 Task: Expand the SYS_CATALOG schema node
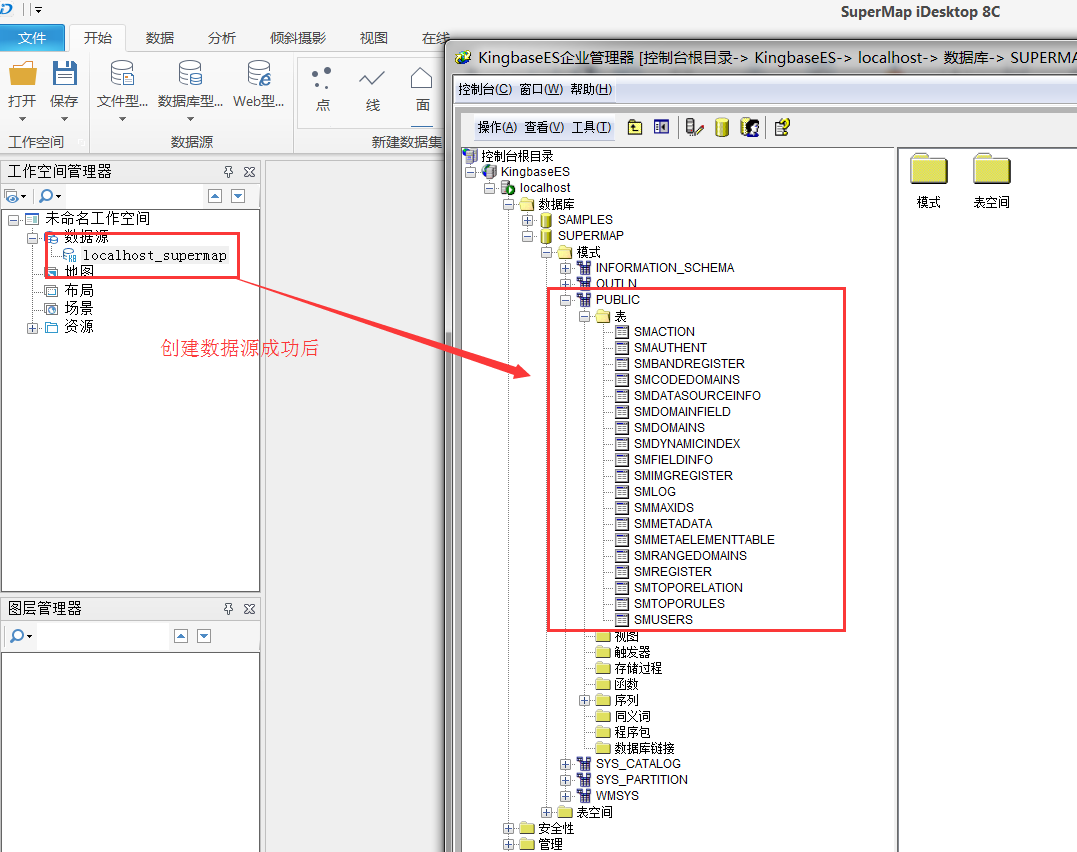click(565, 765)
